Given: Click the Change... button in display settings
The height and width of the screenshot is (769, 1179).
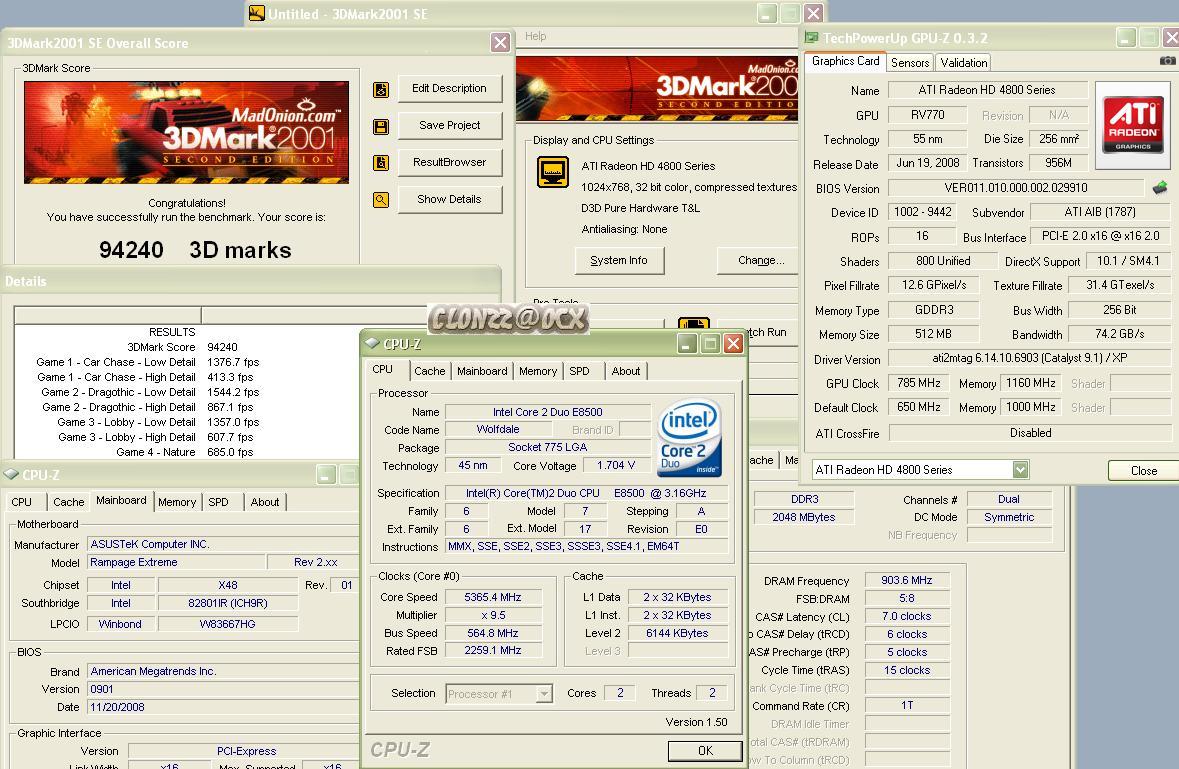Looking at the screenshot, I should [x=760, y=260].
